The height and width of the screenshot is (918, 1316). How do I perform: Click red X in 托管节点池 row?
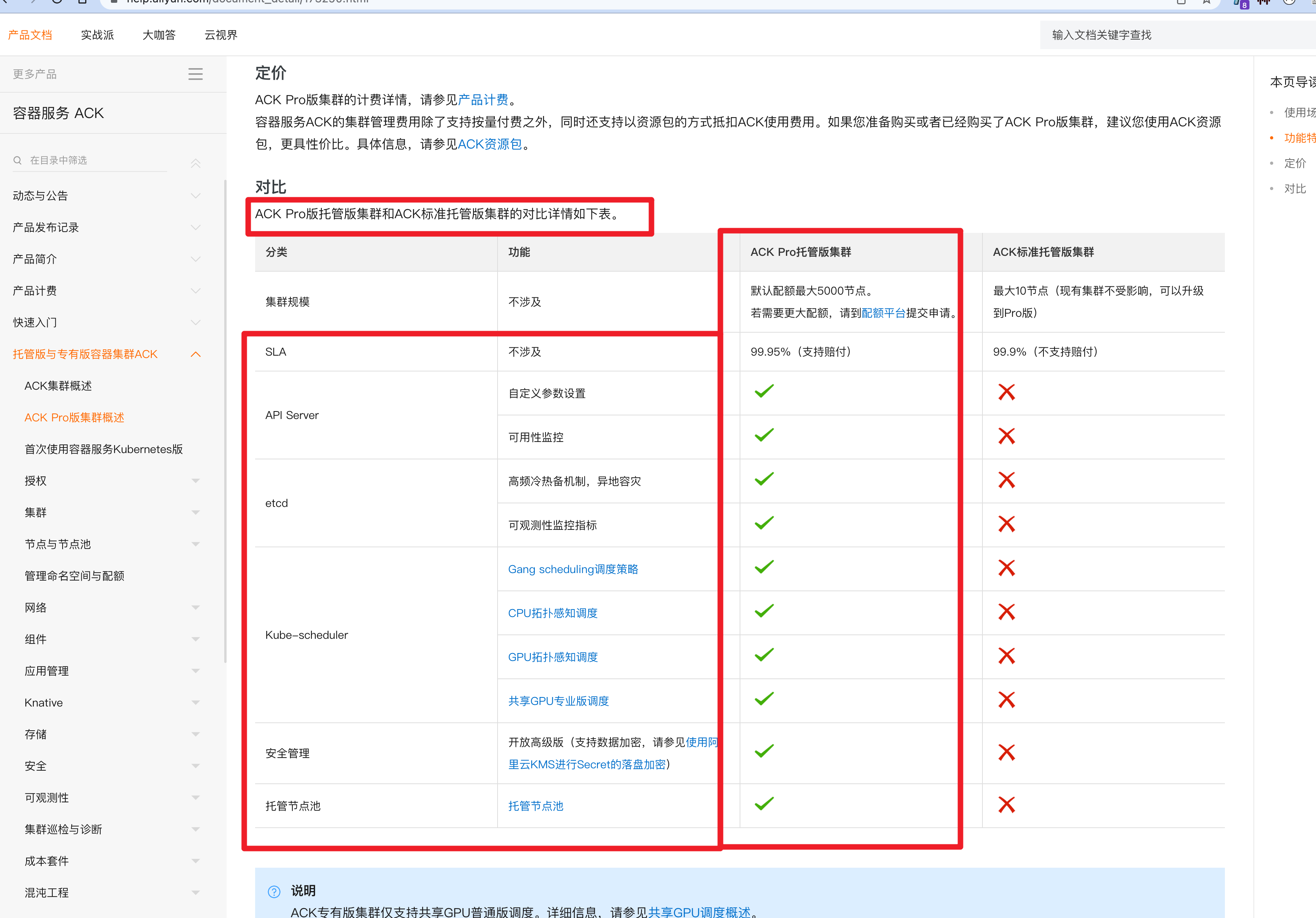pyautogui.click(x=1006, y=805)
